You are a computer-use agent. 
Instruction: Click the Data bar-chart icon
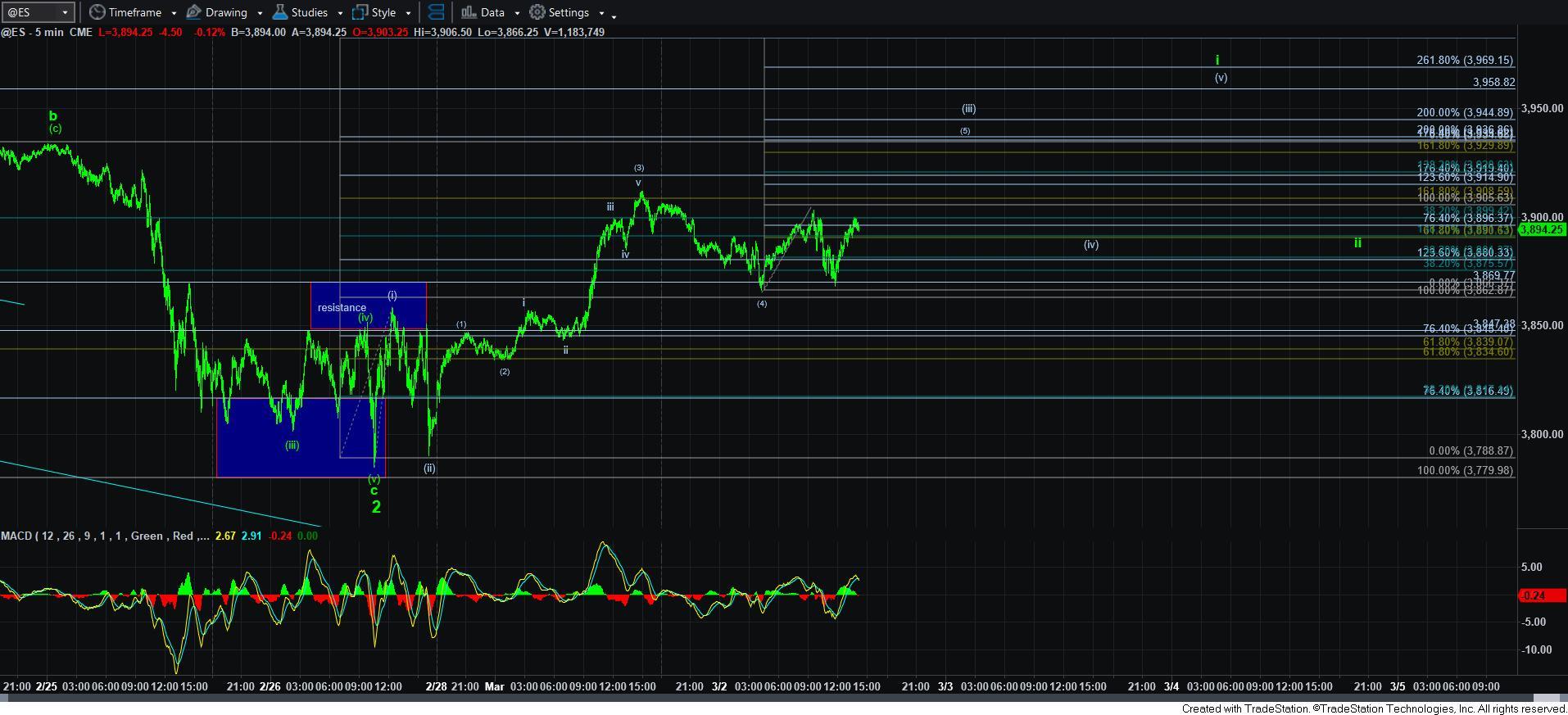point(469,12)
